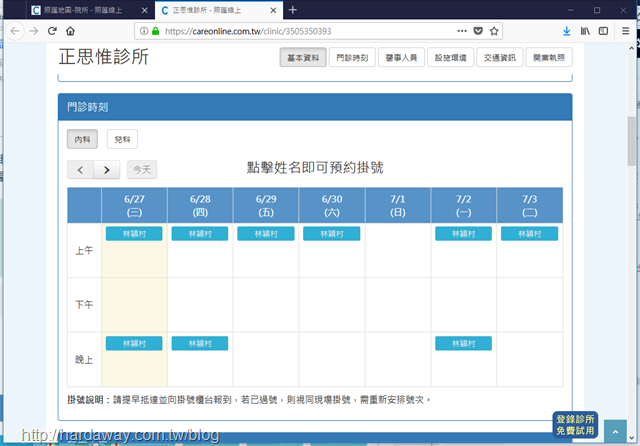Click the 下午 row label
The image size is (640, 446).
pos(84,304)
